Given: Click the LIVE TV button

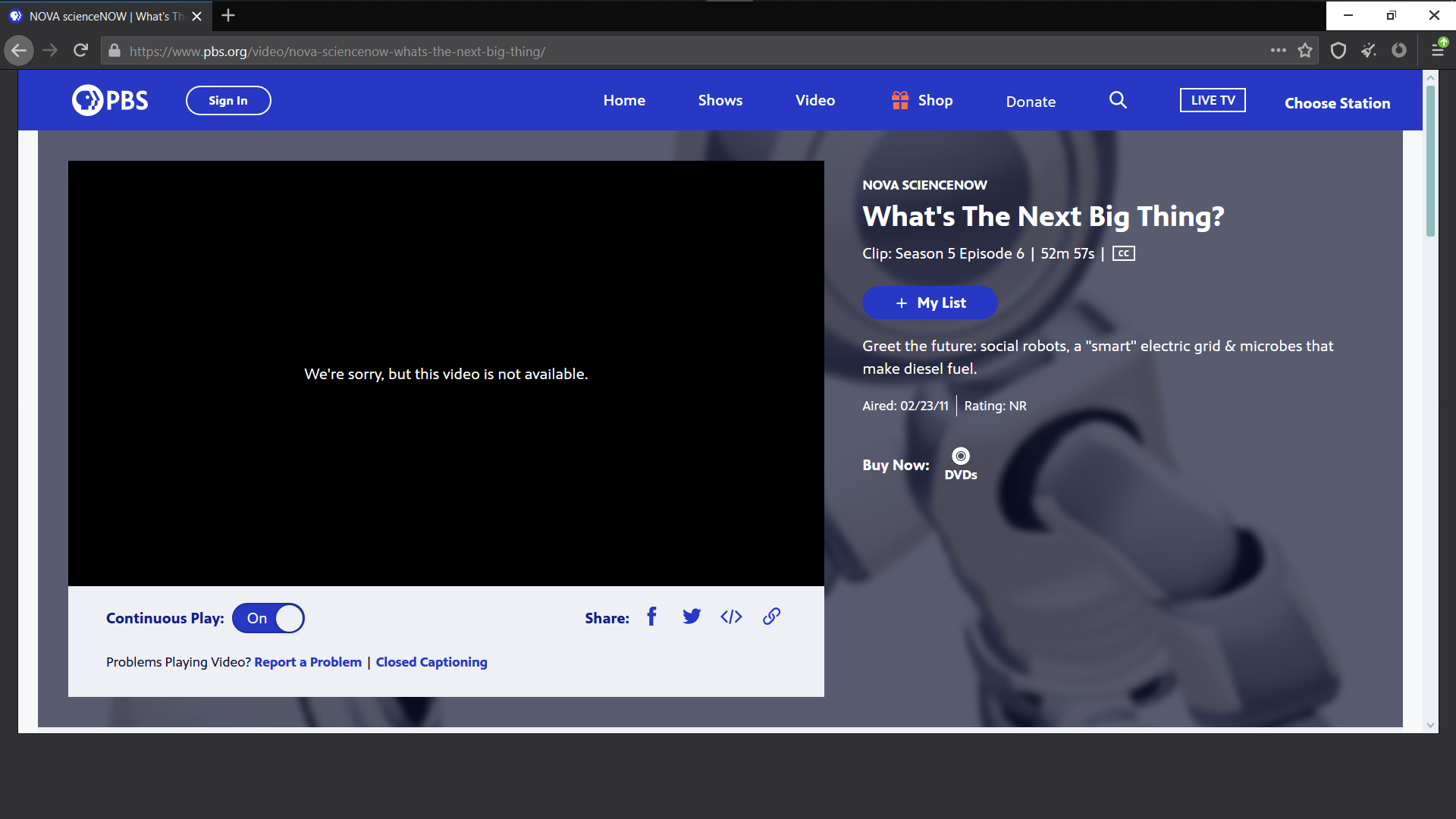Looking at the screenshot, I should 1213,100.
